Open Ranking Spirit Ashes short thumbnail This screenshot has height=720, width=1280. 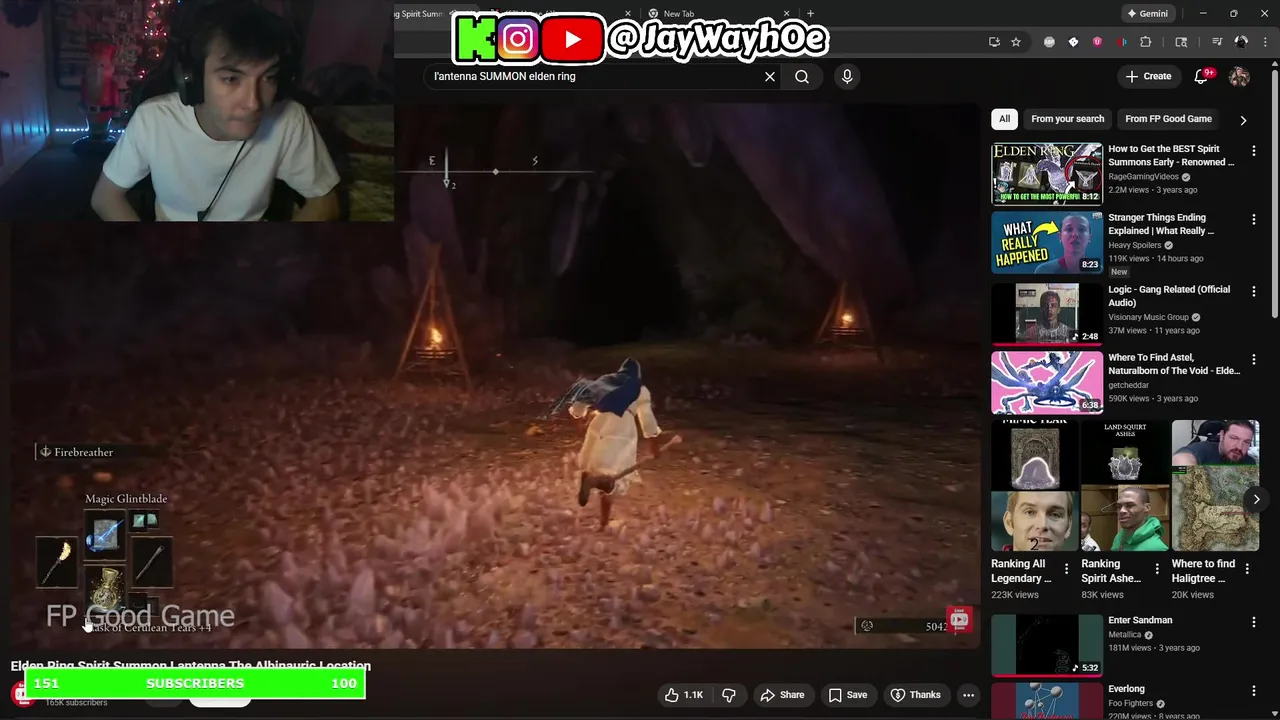1125,486
